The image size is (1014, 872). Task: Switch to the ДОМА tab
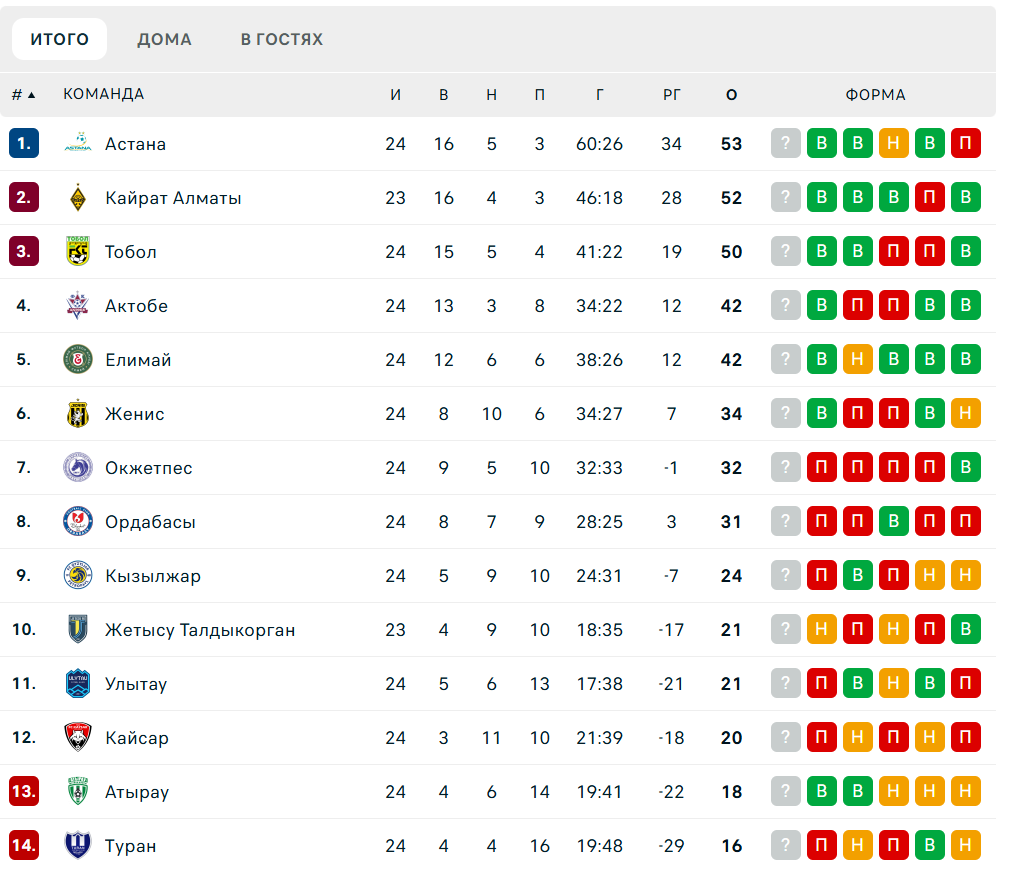[164, 39]
